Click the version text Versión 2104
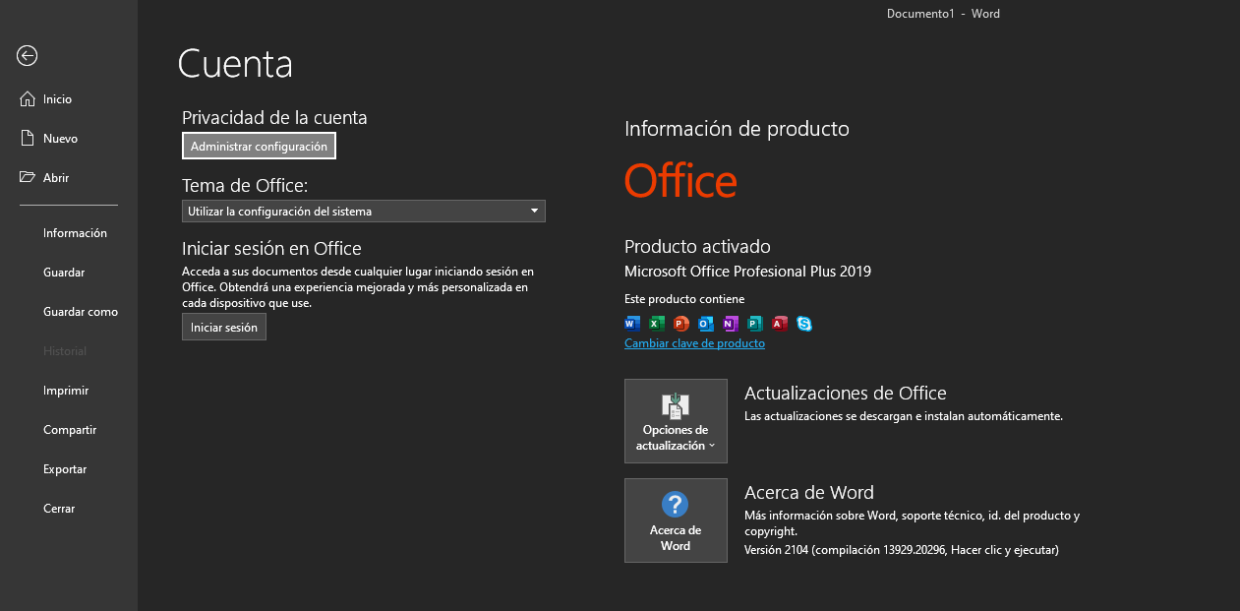The width and height of the screenshot is (1240, 611). [x=776, y=550]
